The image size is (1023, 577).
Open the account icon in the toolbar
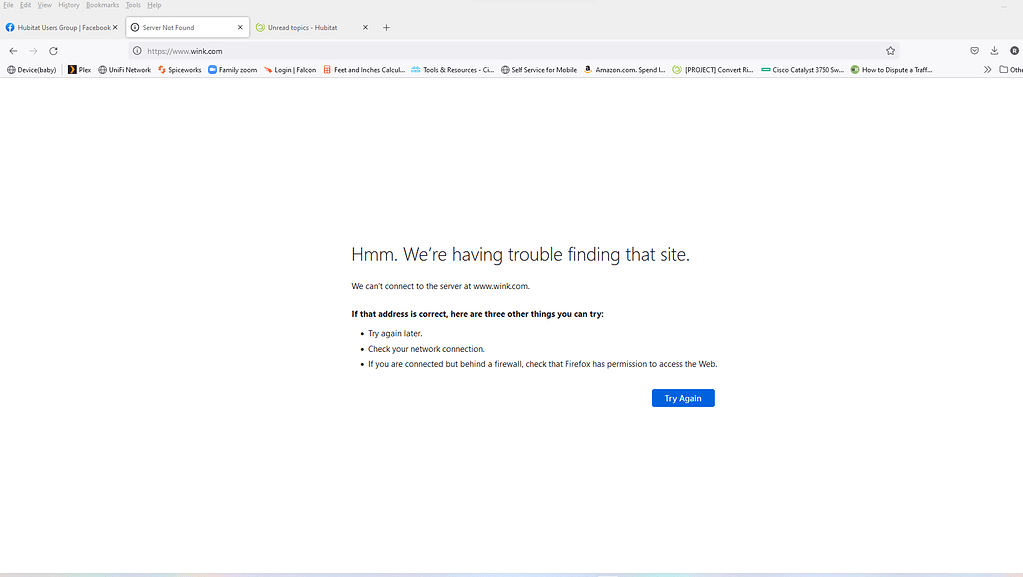(1015, 51)
